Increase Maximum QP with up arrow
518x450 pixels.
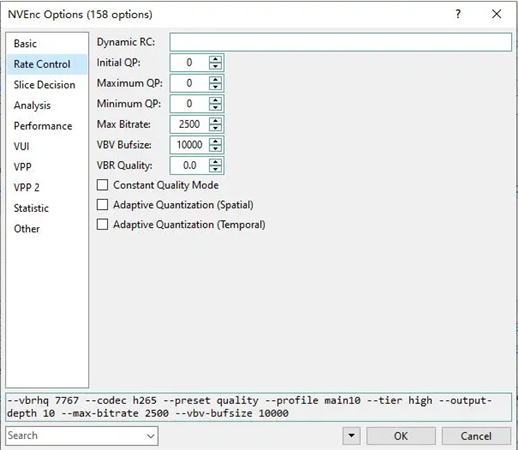click(x=215, y=80)
